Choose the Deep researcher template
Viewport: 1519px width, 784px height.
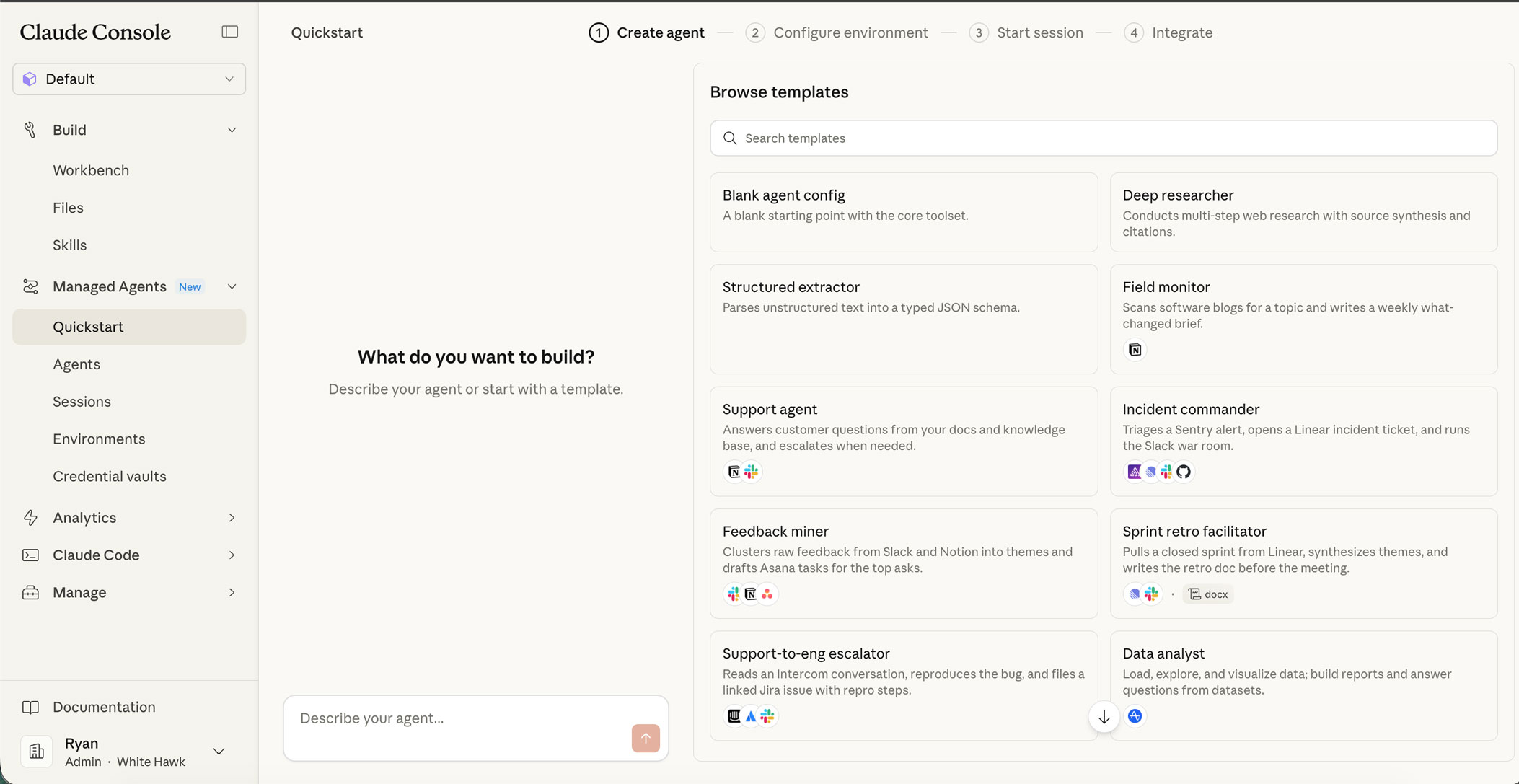[x=1303, y=211]
